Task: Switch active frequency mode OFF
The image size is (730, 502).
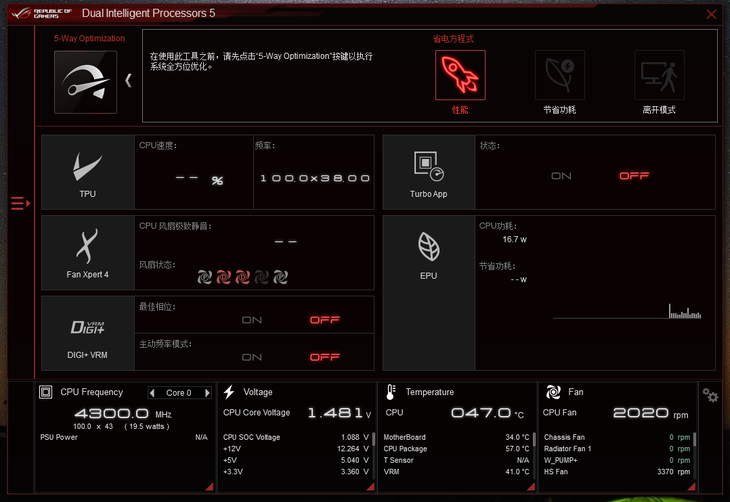Action: click(325, 357)
